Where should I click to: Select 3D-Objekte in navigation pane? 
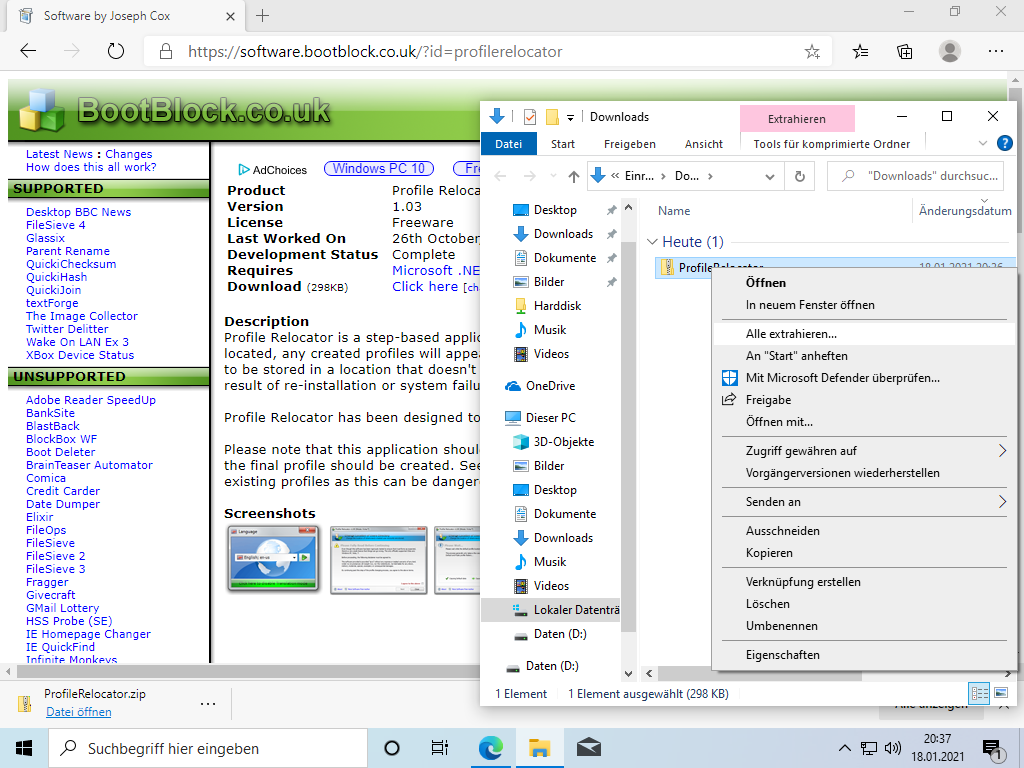554,442
